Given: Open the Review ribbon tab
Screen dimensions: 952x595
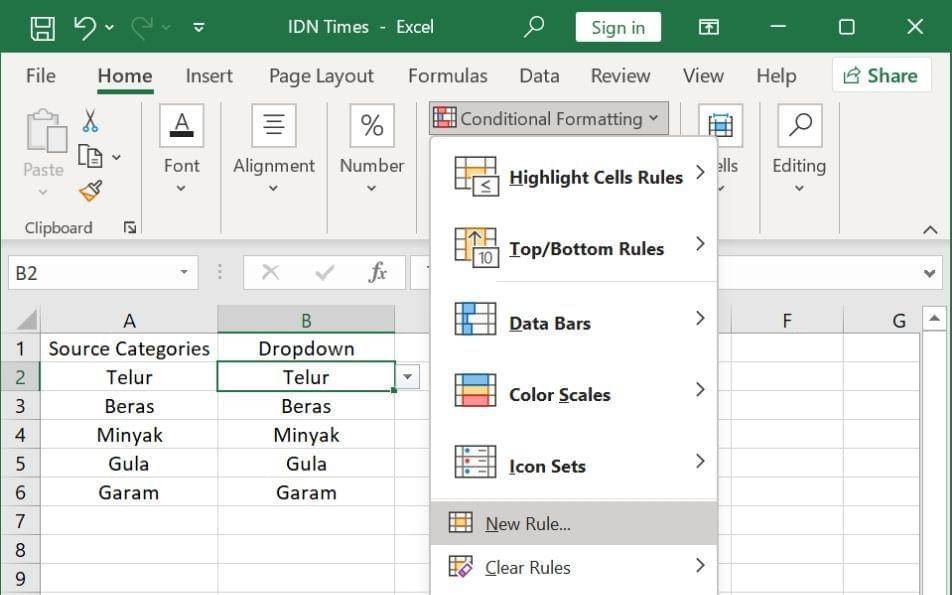Looking at the screenshot, I should 619,75.
